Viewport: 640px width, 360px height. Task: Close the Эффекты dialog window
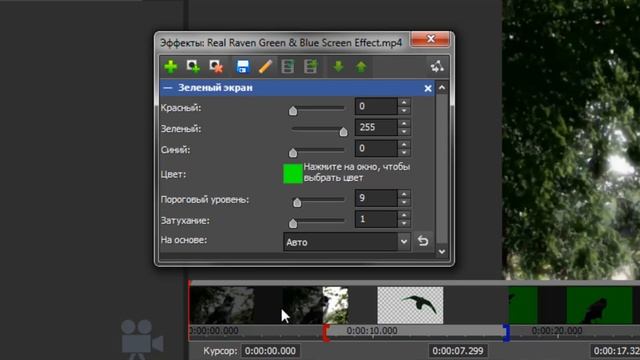pyautogui.click(x=430, y=39)
